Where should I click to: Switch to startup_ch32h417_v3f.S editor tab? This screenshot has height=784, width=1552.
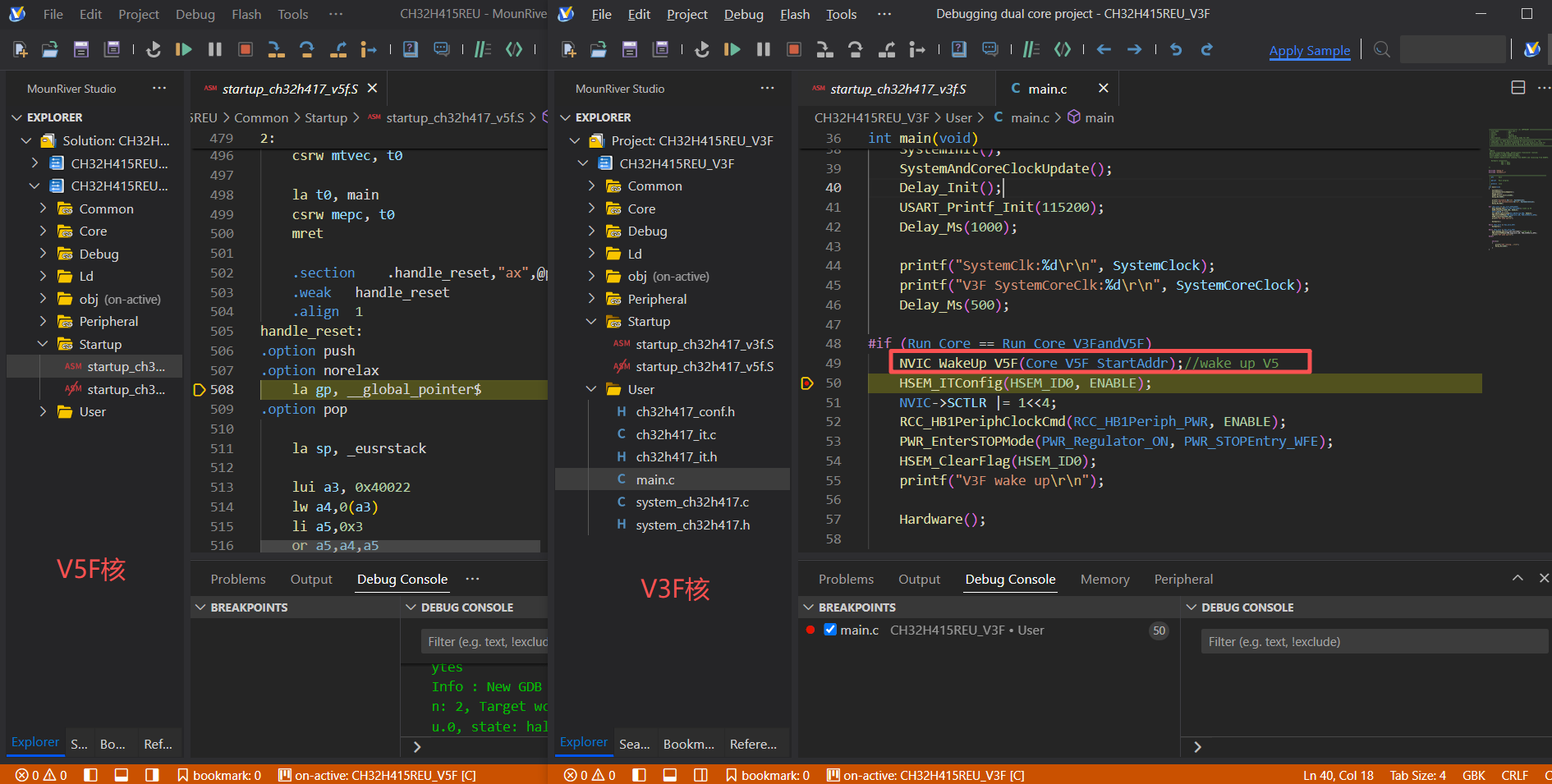tap(897, 89)
